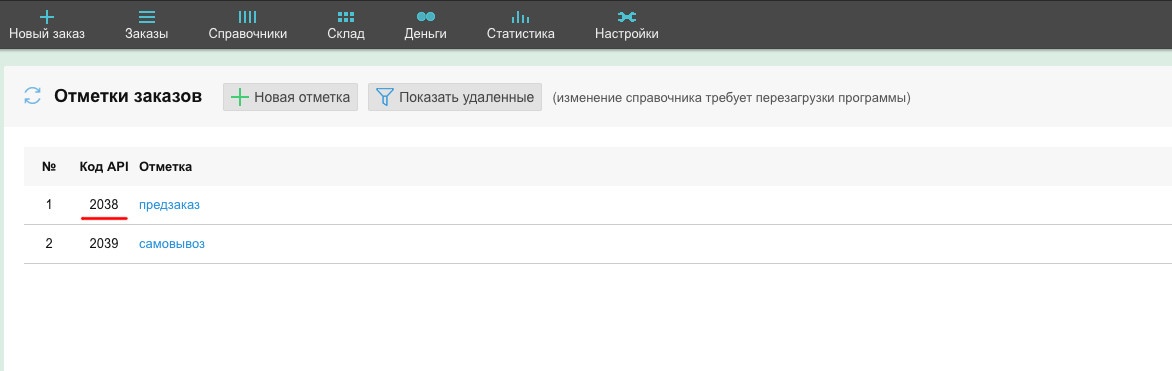
Task: Open the Заказы menu label
Action: pos(146,34)
